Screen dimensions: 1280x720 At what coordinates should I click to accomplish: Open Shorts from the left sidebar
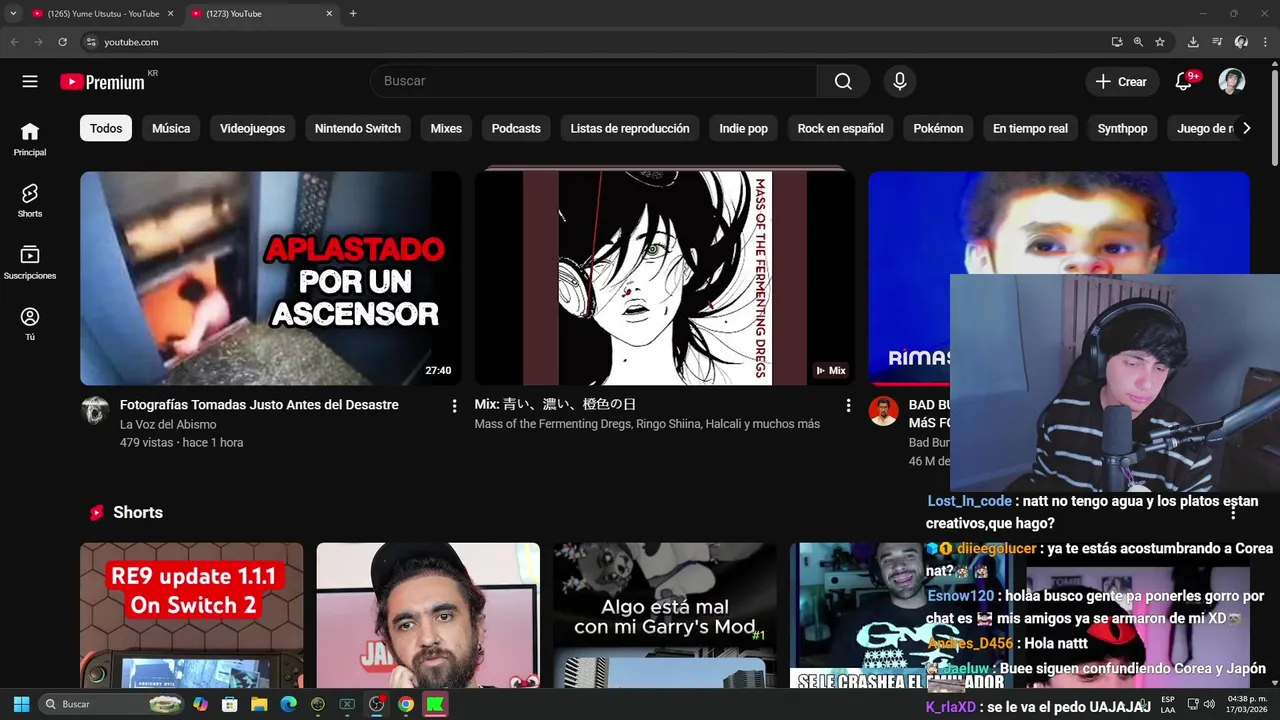[30, 200]
